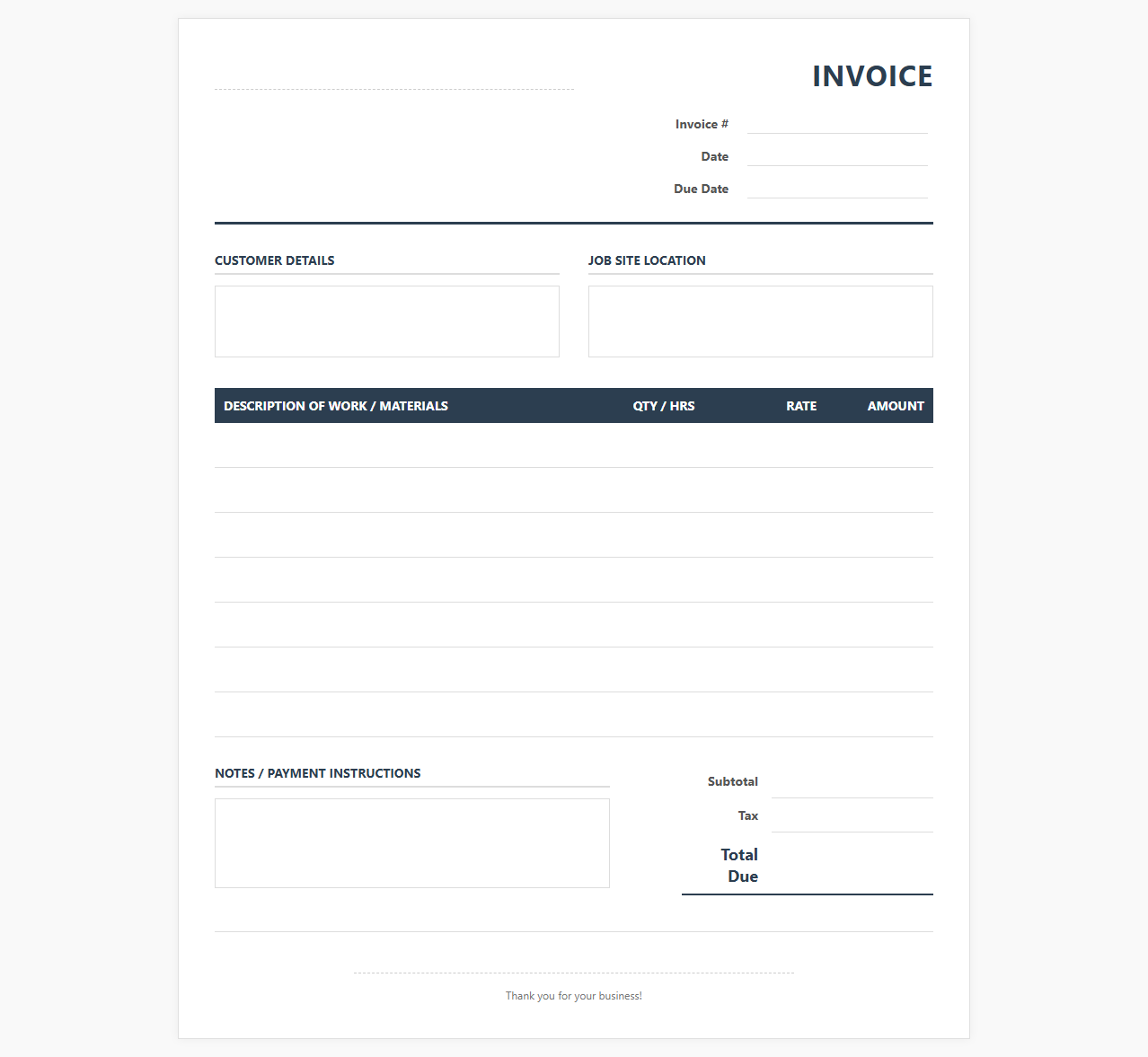Viewport: 1148px width, 1057px height.
Task: Click the Invoice # input field
Action: 837,124
